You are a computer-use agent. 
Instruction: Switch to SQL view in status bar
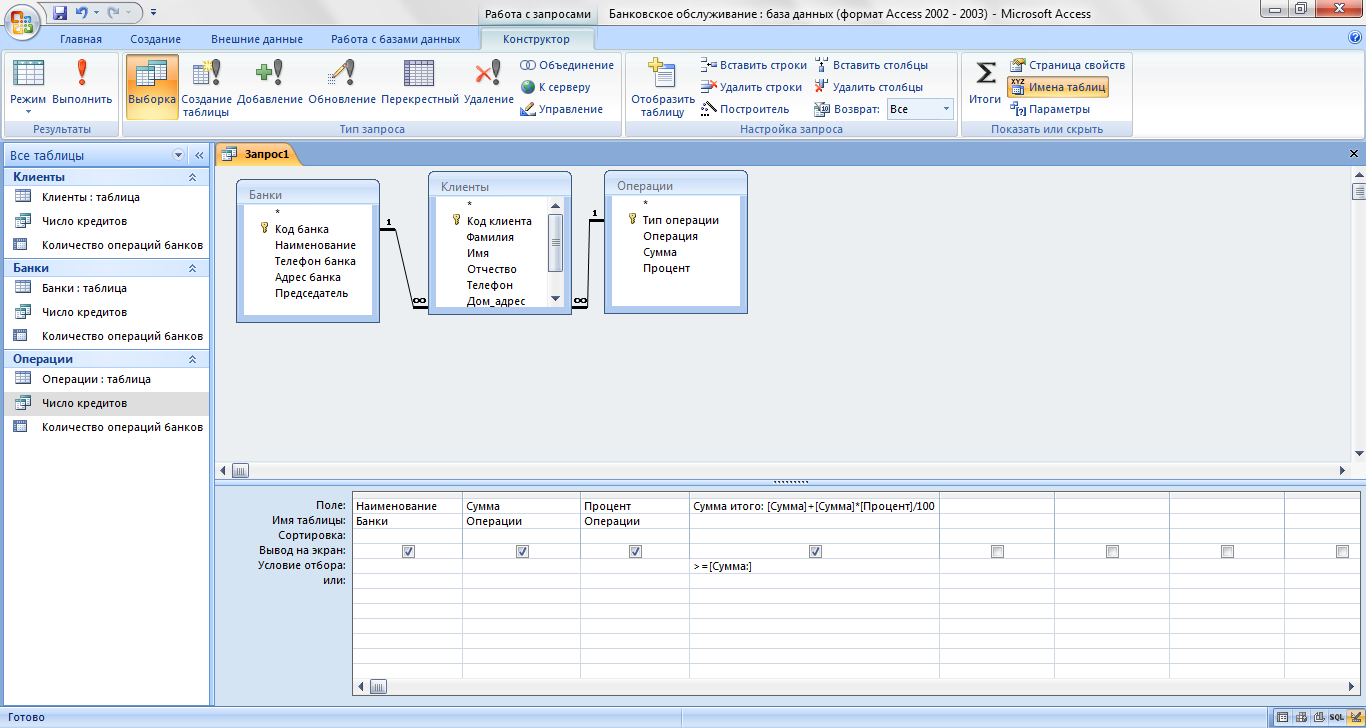point(1336,718)
